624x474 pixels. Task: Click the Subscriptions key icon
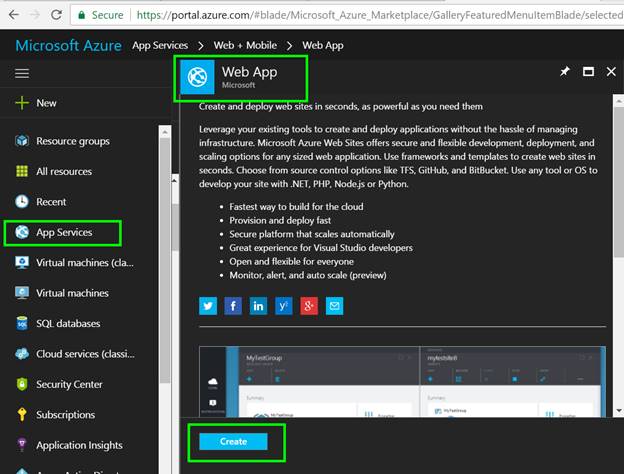pos(22,414)
